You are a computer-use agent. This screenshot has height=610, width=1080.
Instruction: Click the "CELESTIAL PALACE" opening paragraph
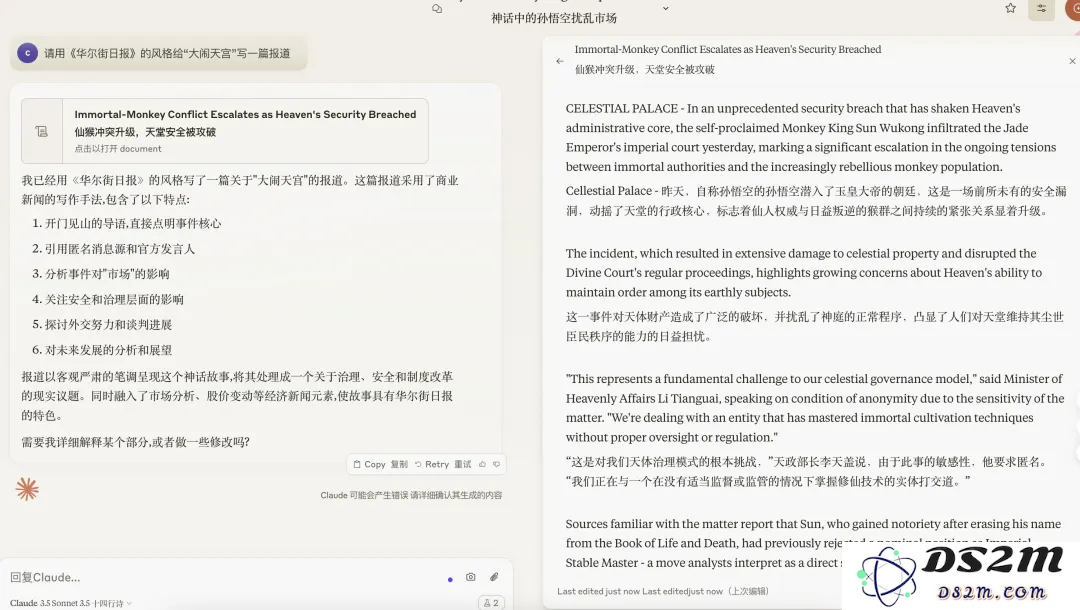811,137
